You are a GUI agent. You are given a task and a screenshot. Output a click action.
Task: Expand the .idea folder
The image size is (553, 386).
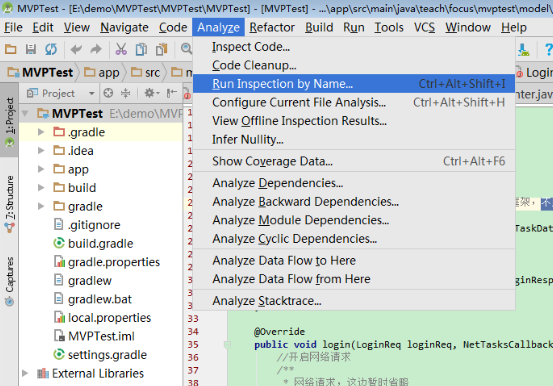[x=41, y=151]
